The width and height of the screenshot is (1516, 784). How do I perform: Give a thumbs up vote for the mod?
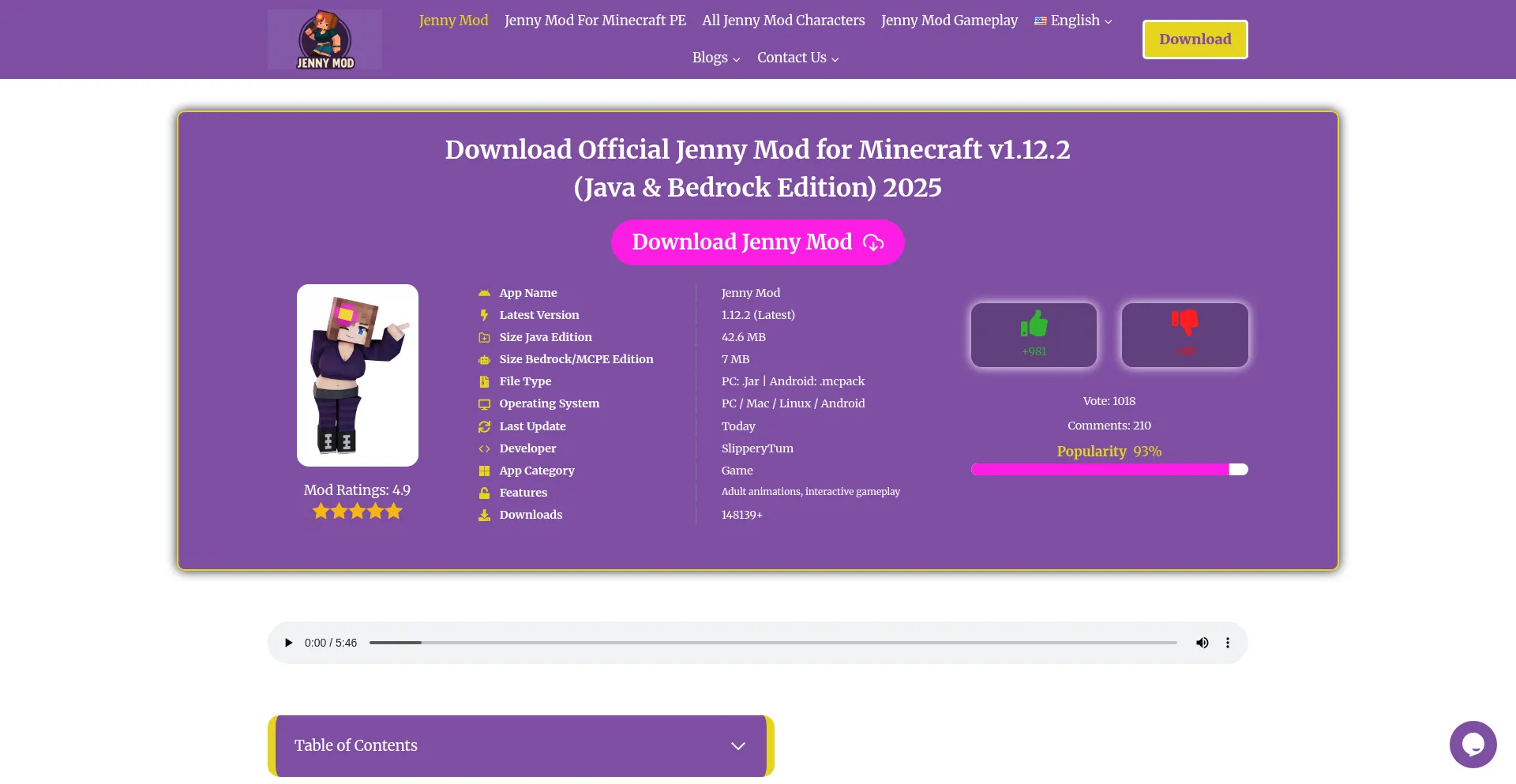pyautogui.click(x=1033, y=335)
